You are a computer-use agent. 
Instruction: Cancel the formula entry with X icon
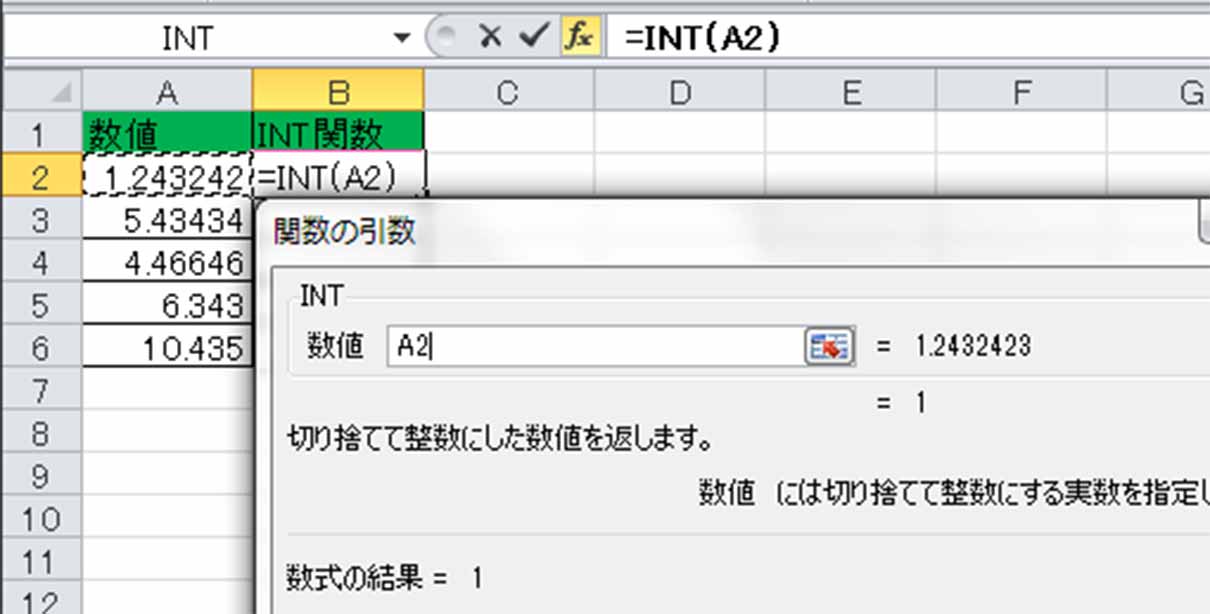pyautogui.click(x=490, y=37)
